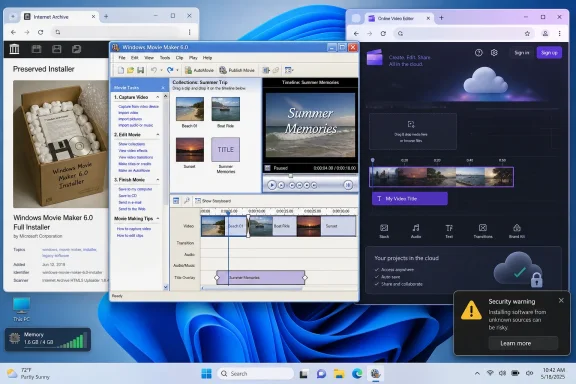Select the Sunset clip thumbnail in collections
The height and width of the screenshot is (384, 576).
click(x=190, y=150)
